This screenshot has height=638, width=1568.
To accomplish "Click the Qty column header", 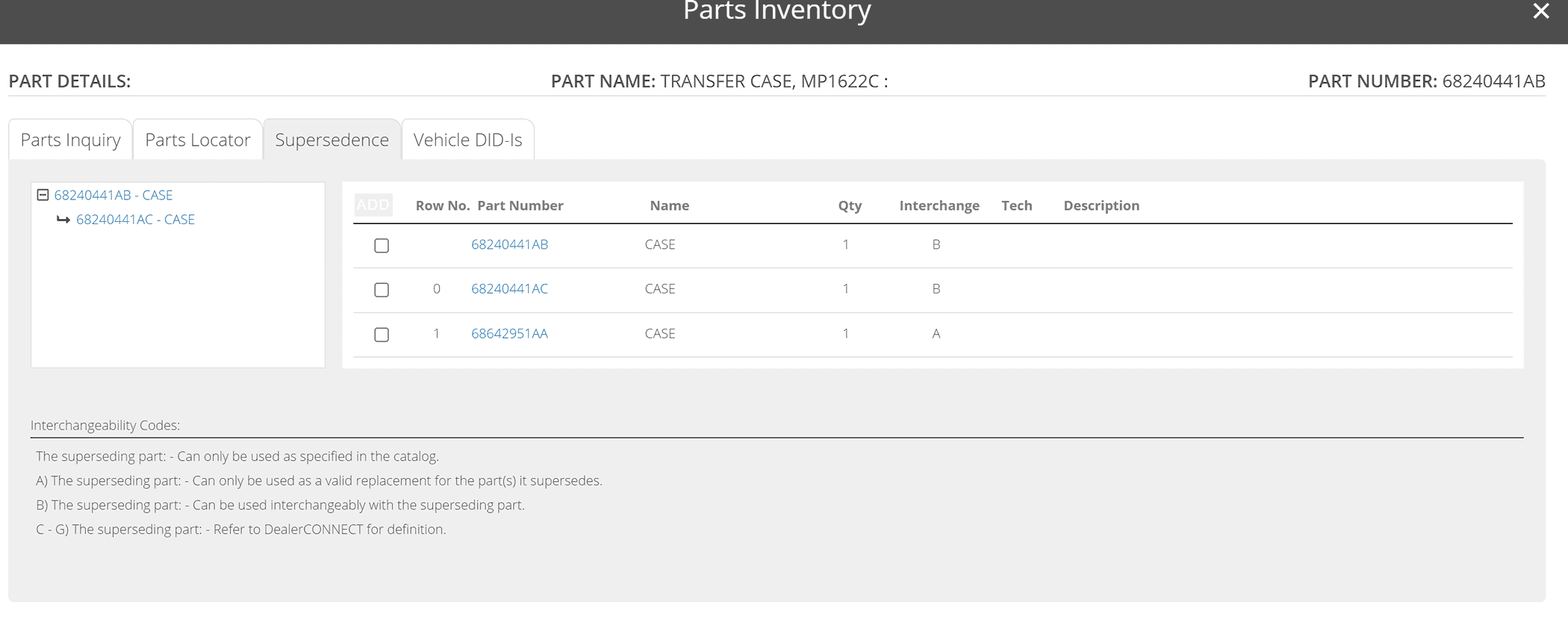I will [x=850, y=205].
